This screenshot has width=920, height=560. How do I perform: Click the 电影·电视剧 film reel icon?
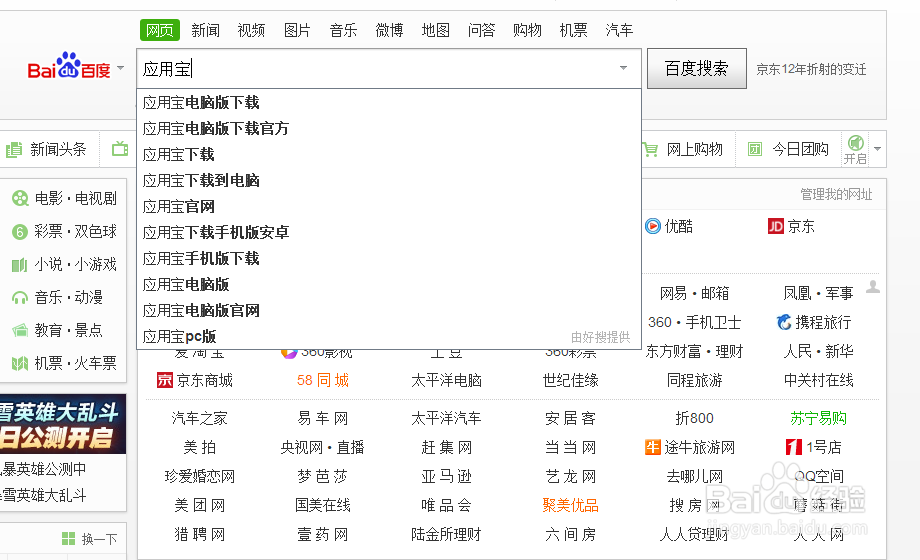coord(20,198)
